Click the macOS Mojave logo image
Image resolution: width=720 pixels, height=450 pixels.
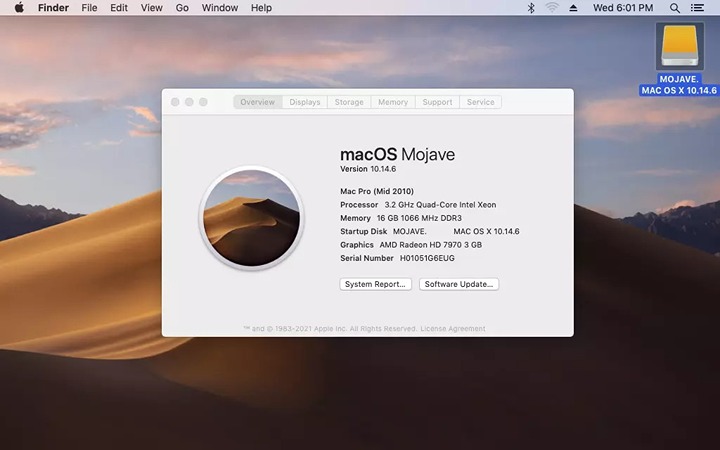[250, 216]
